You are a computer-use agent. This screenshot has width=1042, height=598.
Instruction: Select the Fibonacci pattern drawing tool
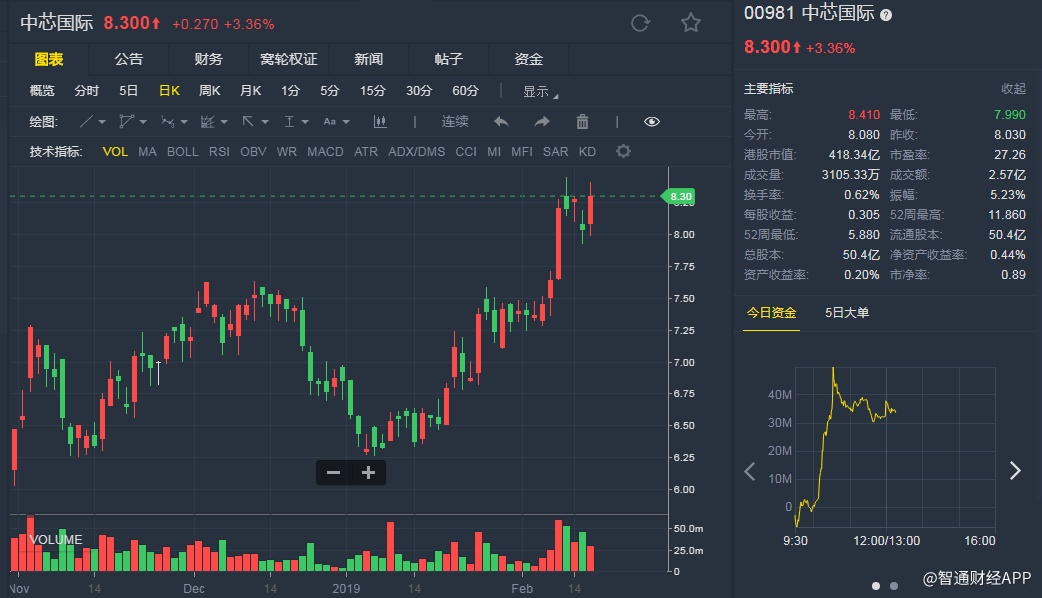167,122
